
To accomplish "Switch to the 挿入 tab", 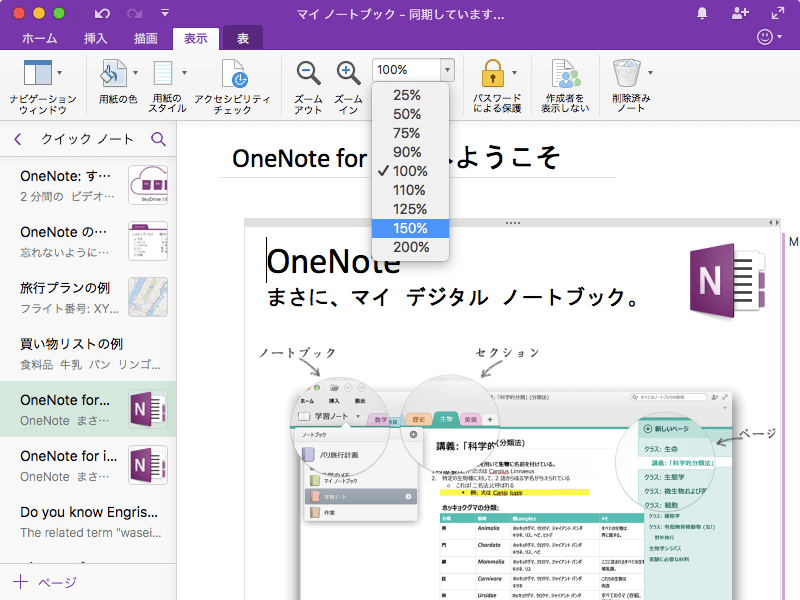I will [x=95, y=38].
